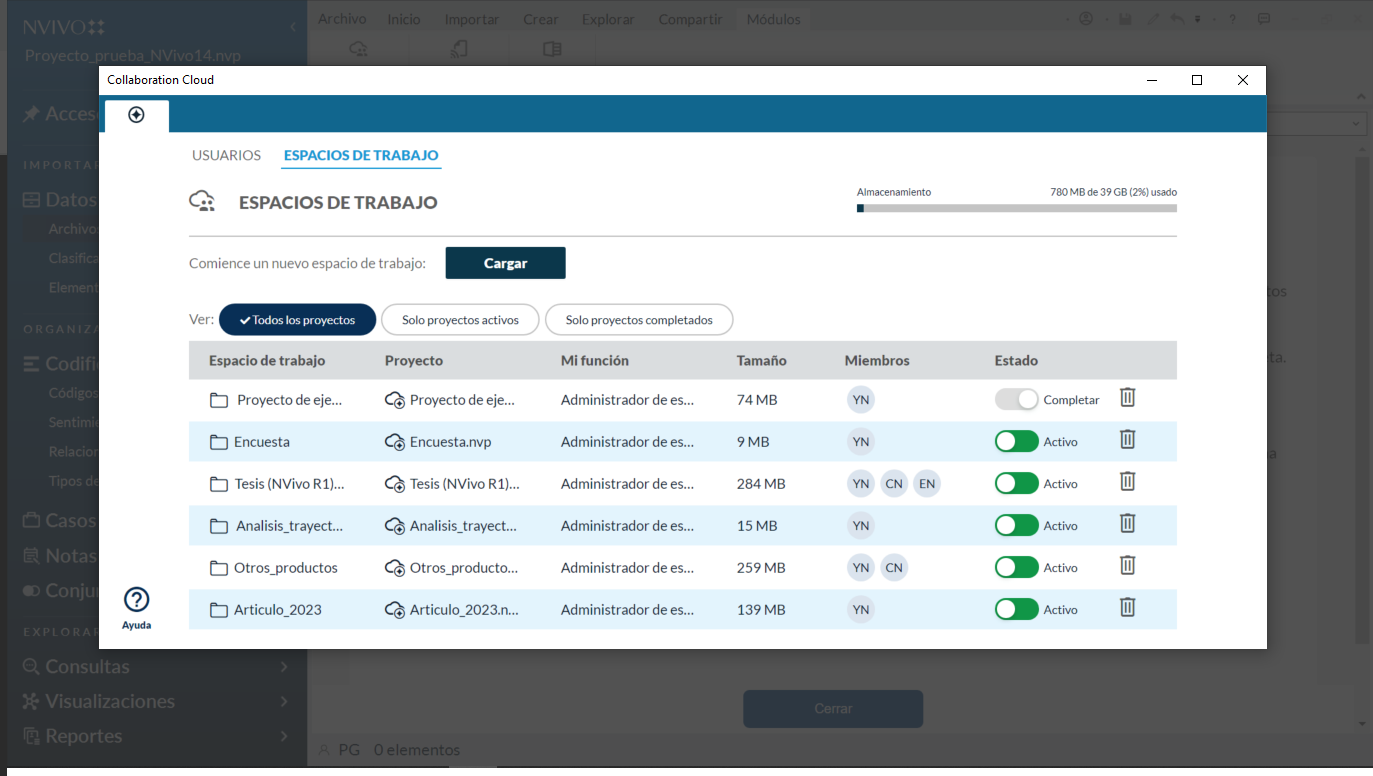Click the feedback speech bubble icon in NVivo
This screenshot has height=776, width=1373.
[x=1264, y=19]
